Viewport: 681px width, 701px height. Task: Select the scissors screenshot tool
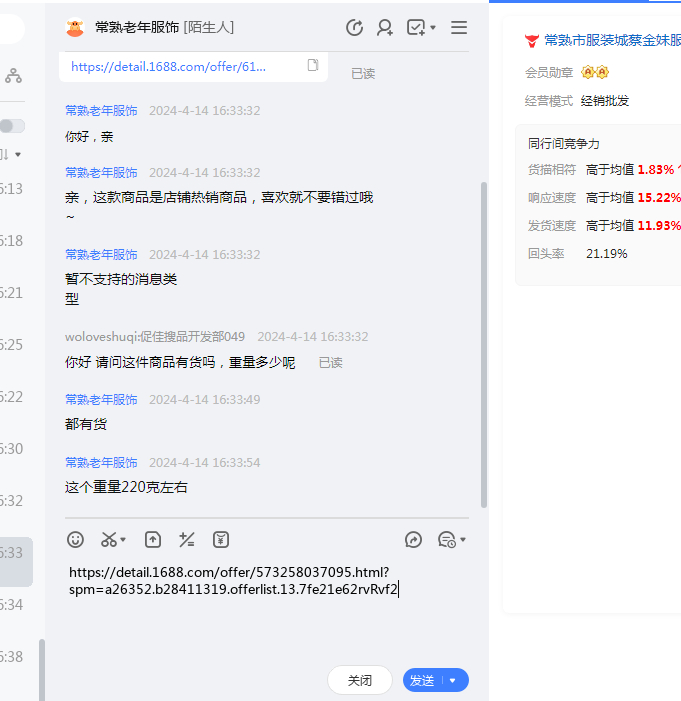click(x=109, y=540)
